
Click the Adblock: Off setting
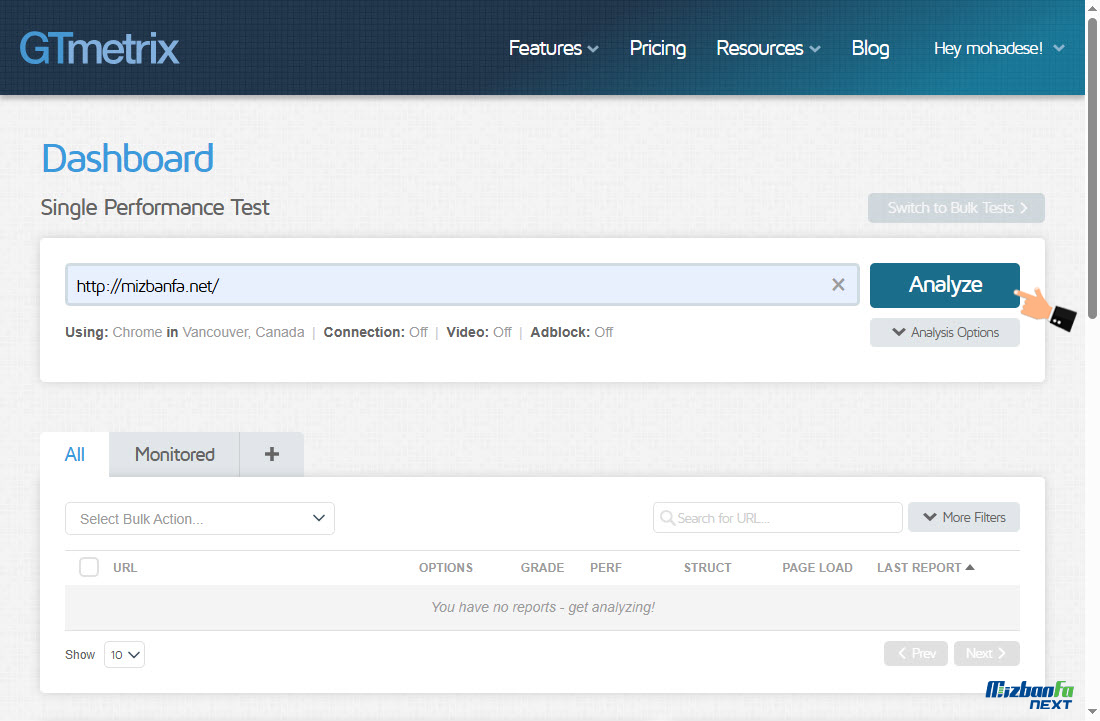[572, 332]
